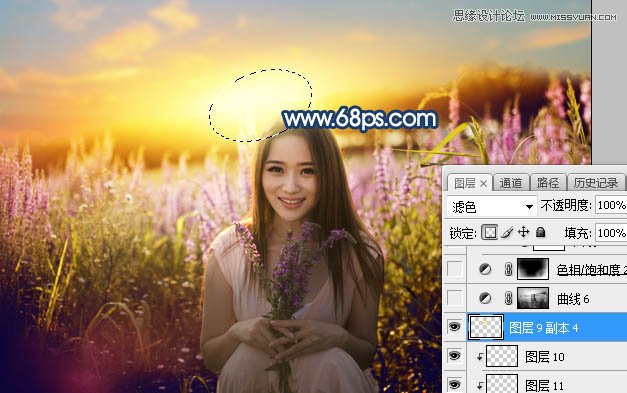Select the 图层 (Layers) tab
The width and height of the screenshot is (627, 393).
point(464,184)
